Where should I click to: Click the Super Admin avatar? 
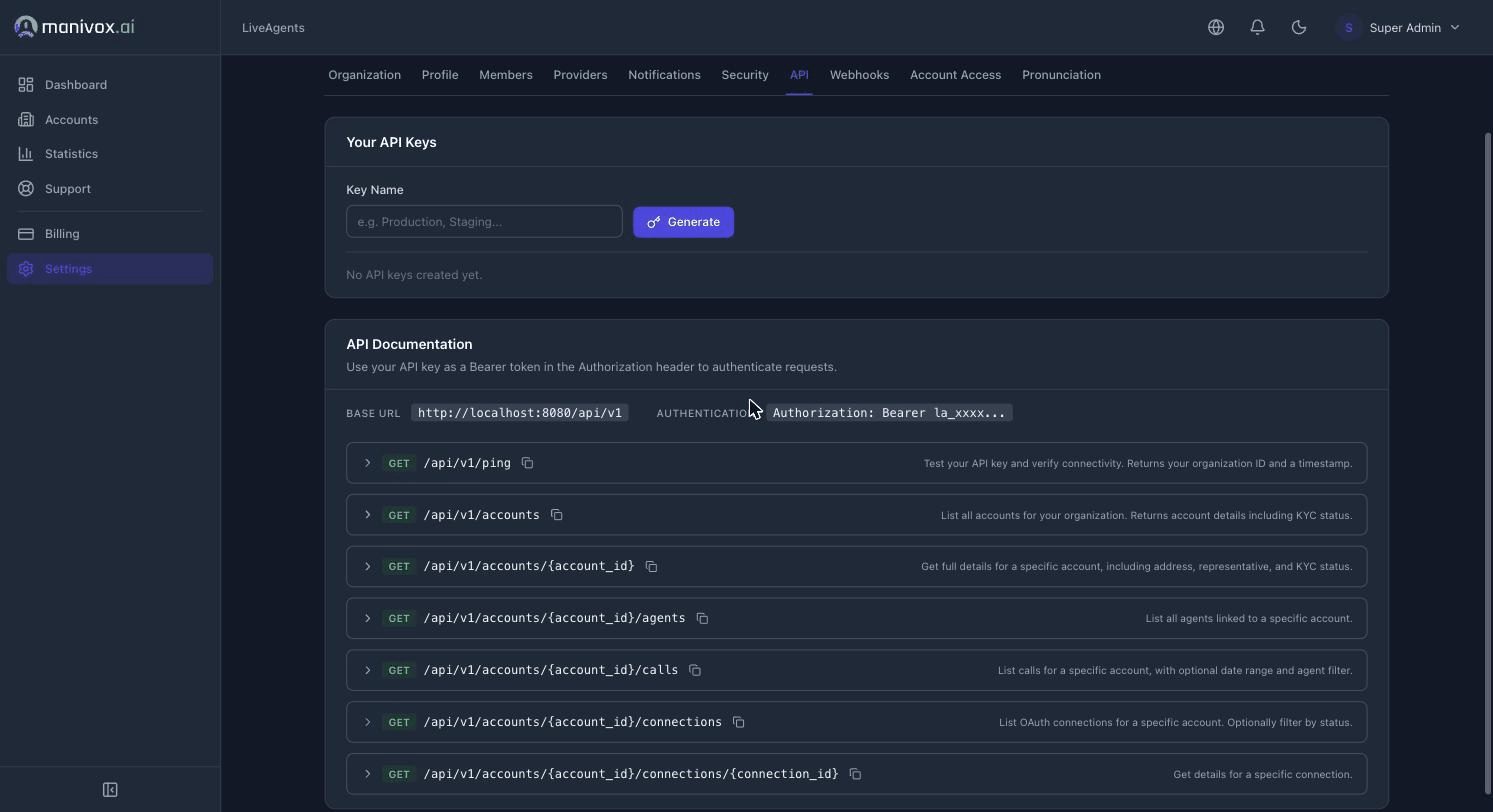1348,28
